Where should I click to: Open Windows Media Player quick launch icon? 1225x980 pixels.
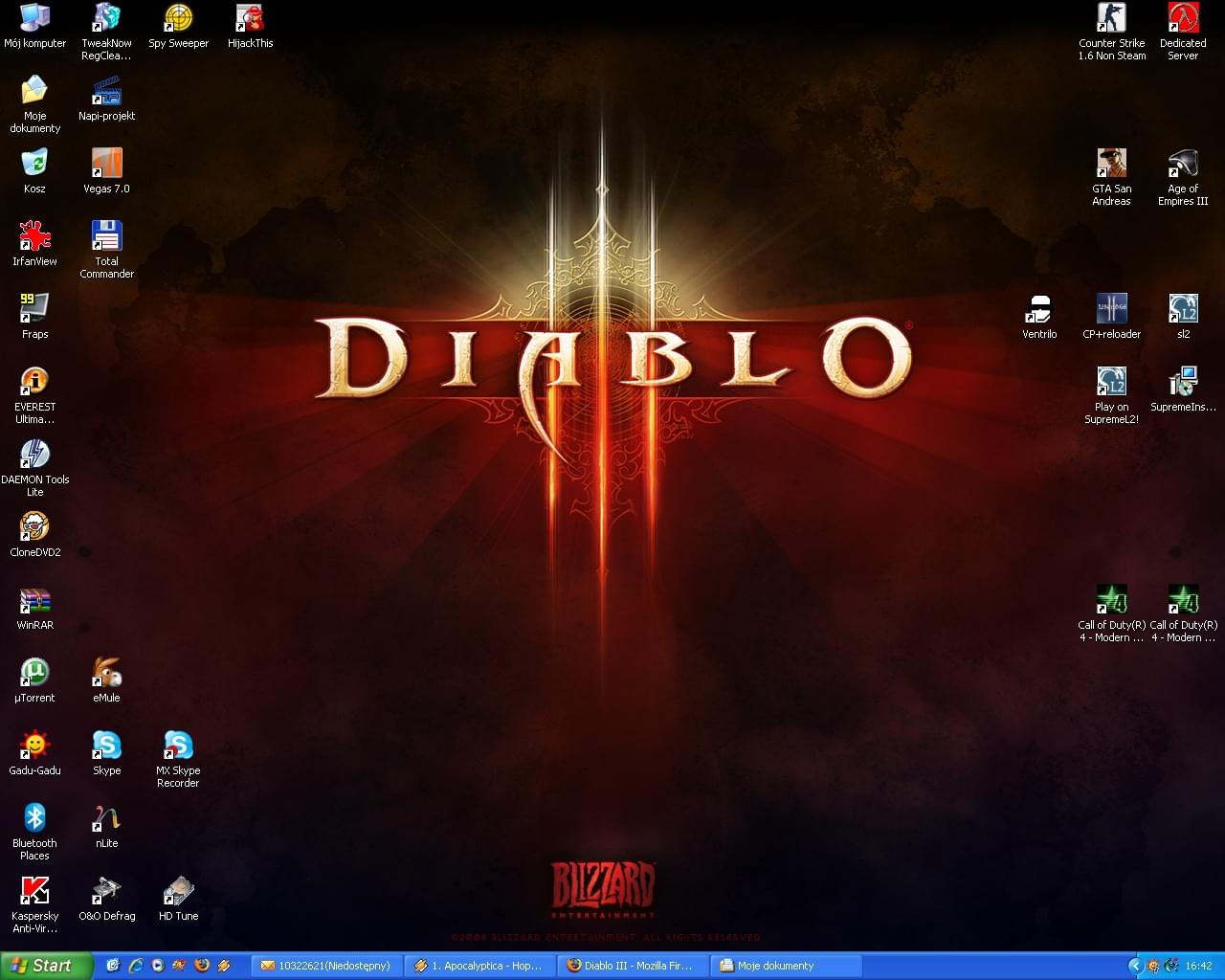click(157, 966)
